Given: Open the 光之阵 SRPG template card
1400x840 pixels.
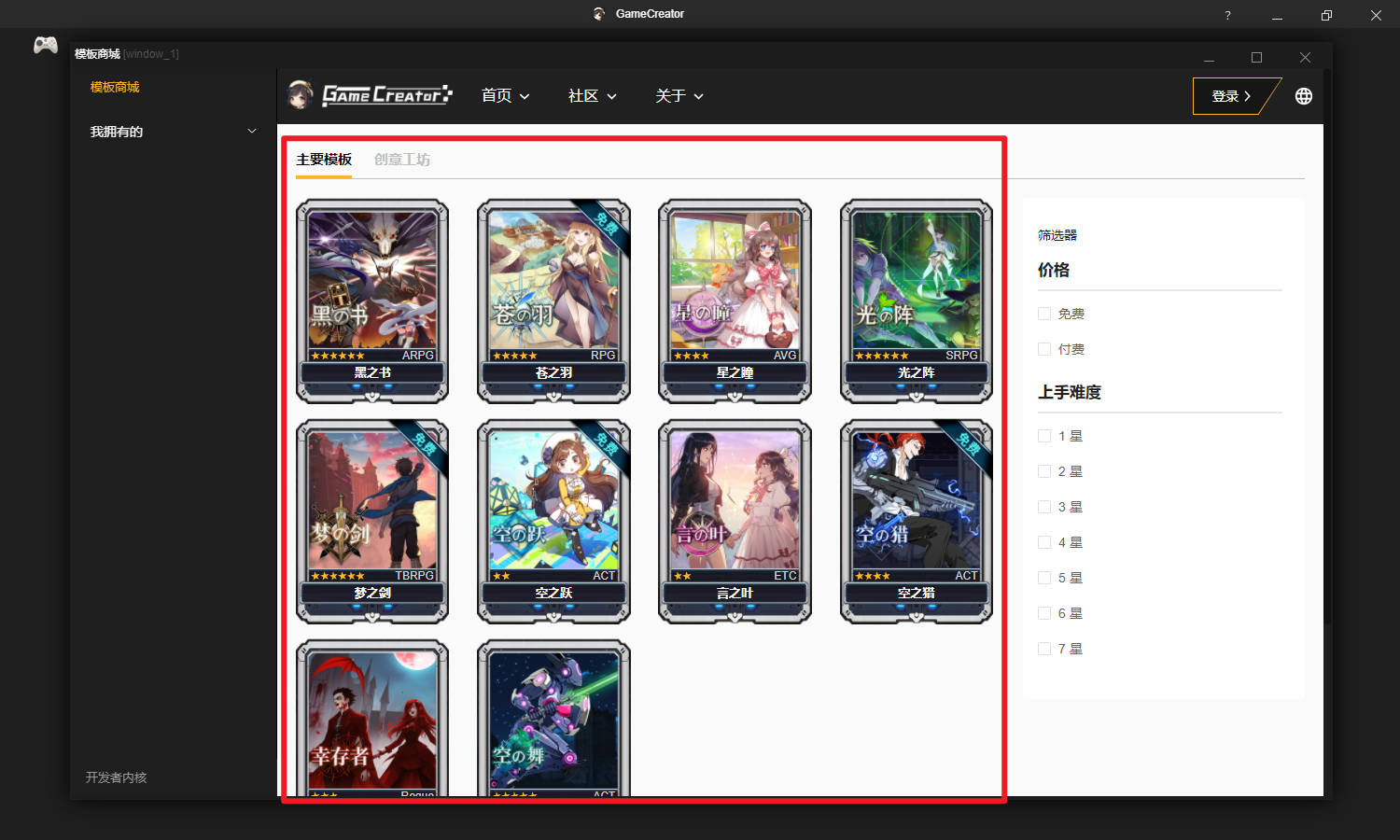Looking at the screenshot, I should pyautogui.click(x=917, y=301).
